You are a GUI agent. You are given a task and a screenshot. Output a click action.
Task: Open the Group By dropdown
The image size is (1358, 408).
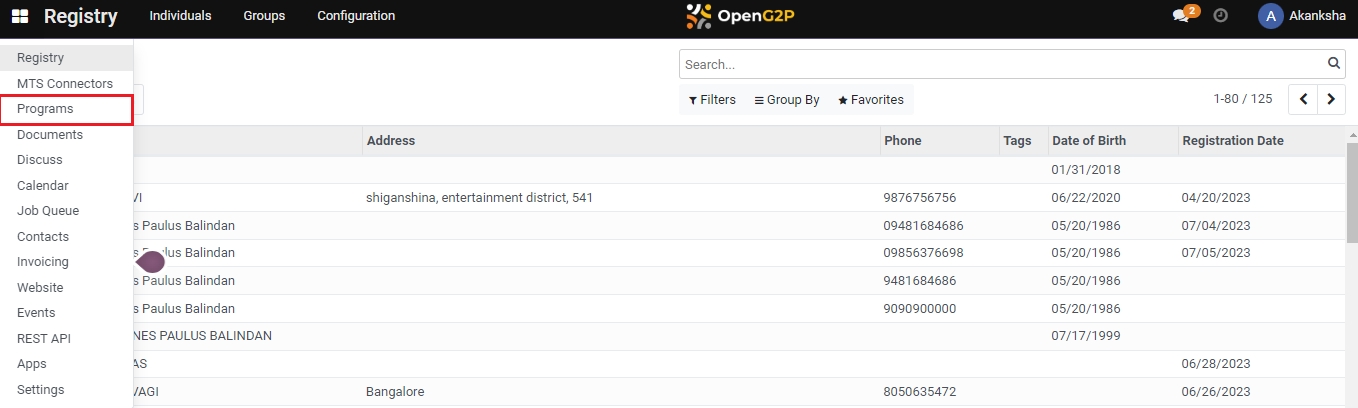coord(787,100)
